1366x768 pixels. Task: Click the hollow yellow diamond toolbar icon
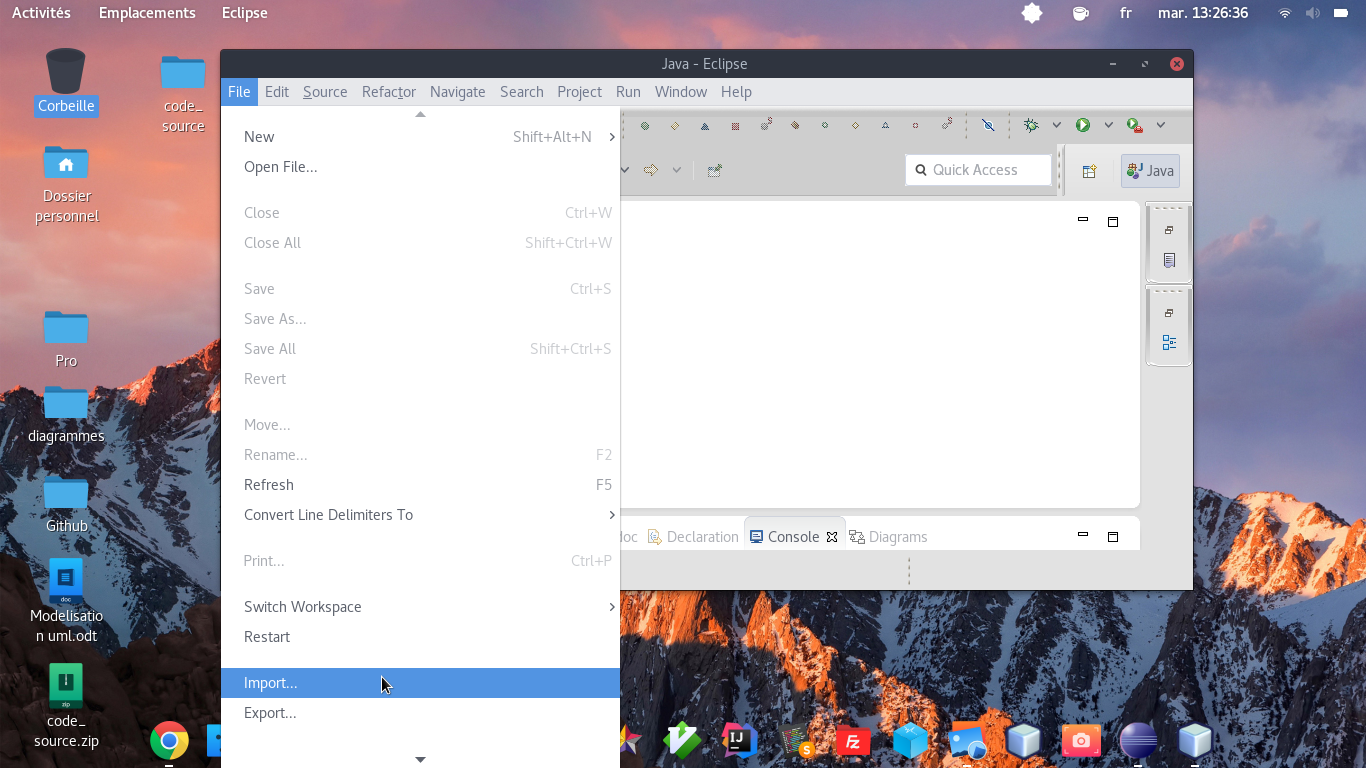point(855,125)
